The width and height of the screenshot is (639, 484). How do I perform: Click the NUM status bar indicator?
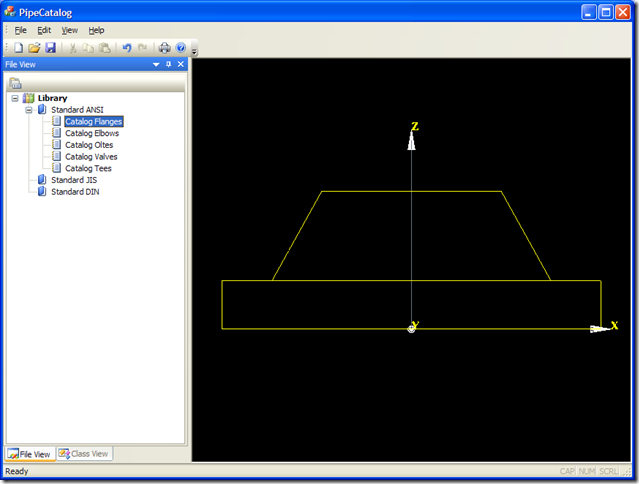(587, 471)
